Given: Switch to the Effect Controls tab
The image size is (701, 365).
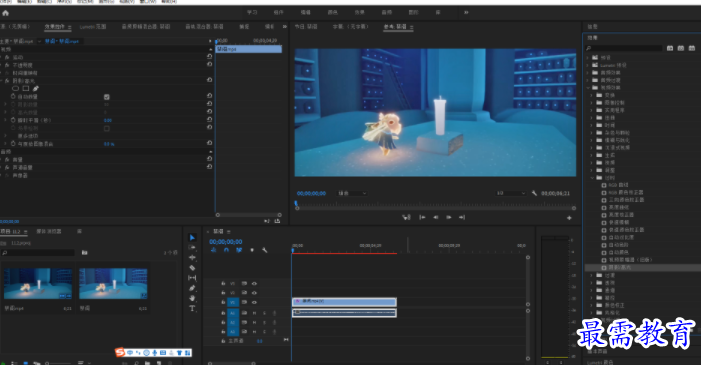Looking at the screenshot, I should point(55,27).
